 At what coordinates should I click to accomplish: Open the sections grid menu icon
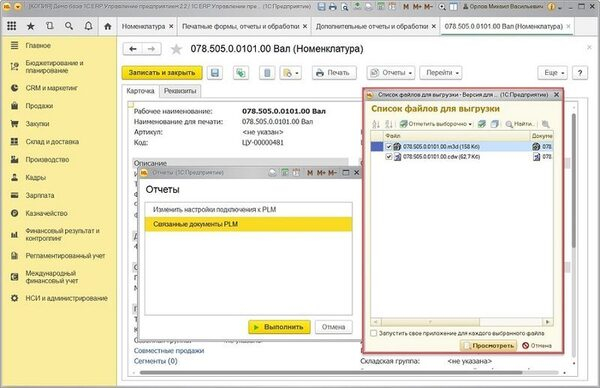click(12, 26)
